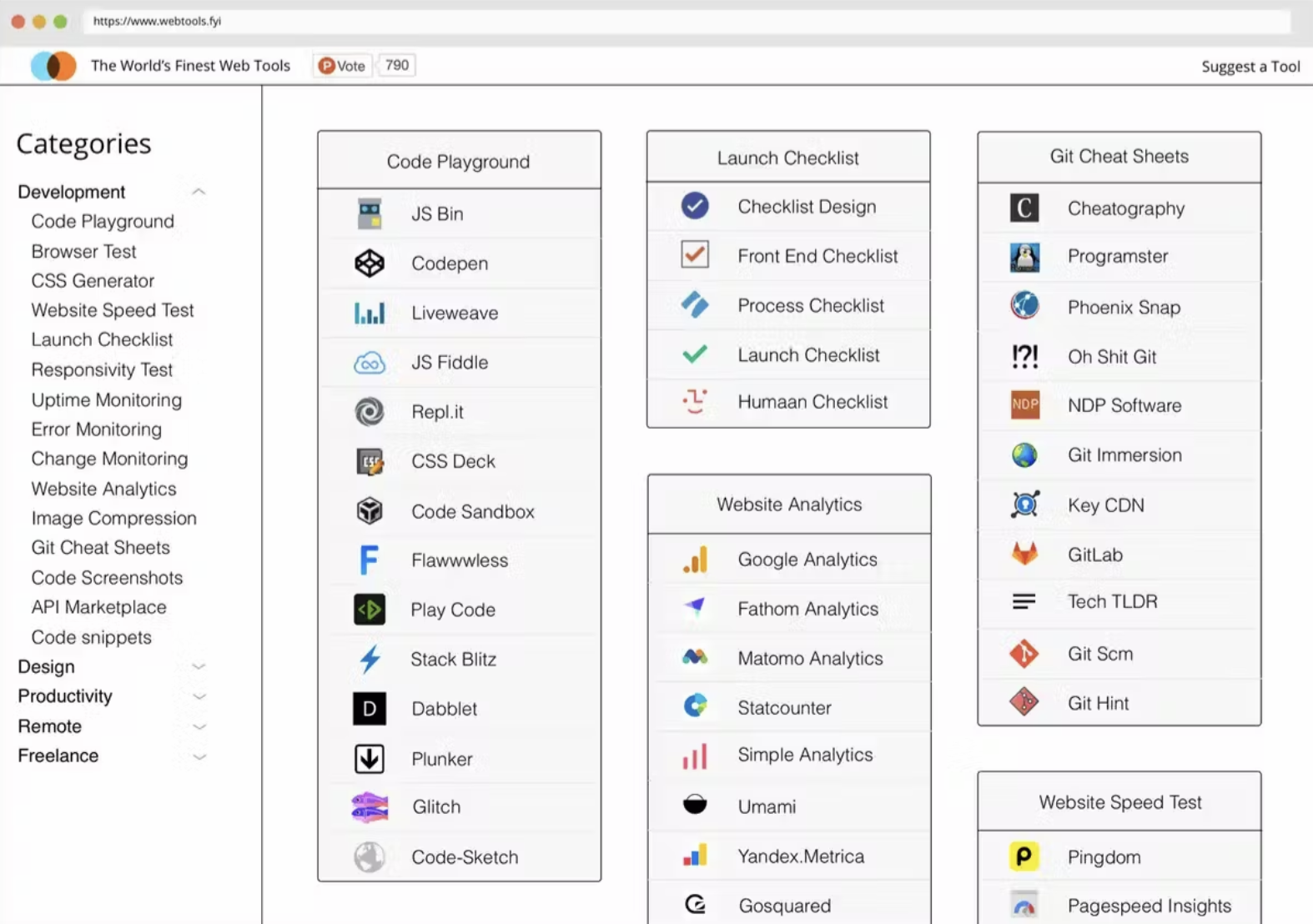Click the Umami bowl icon
Viewport: 1313px width, 924px height.
(x=695, y=804)
